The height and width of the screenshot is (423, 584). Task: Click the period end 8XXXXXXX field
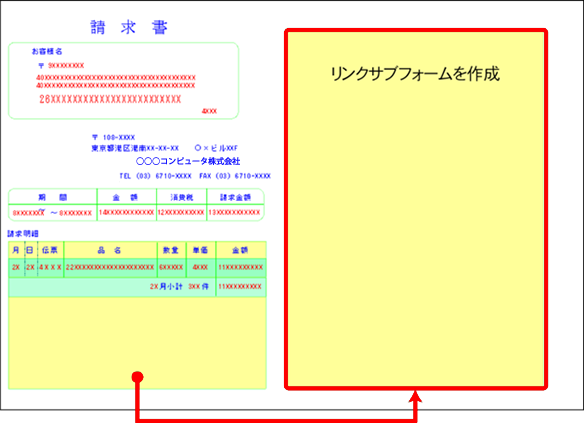pyautogui.click(x=76, y=213)
